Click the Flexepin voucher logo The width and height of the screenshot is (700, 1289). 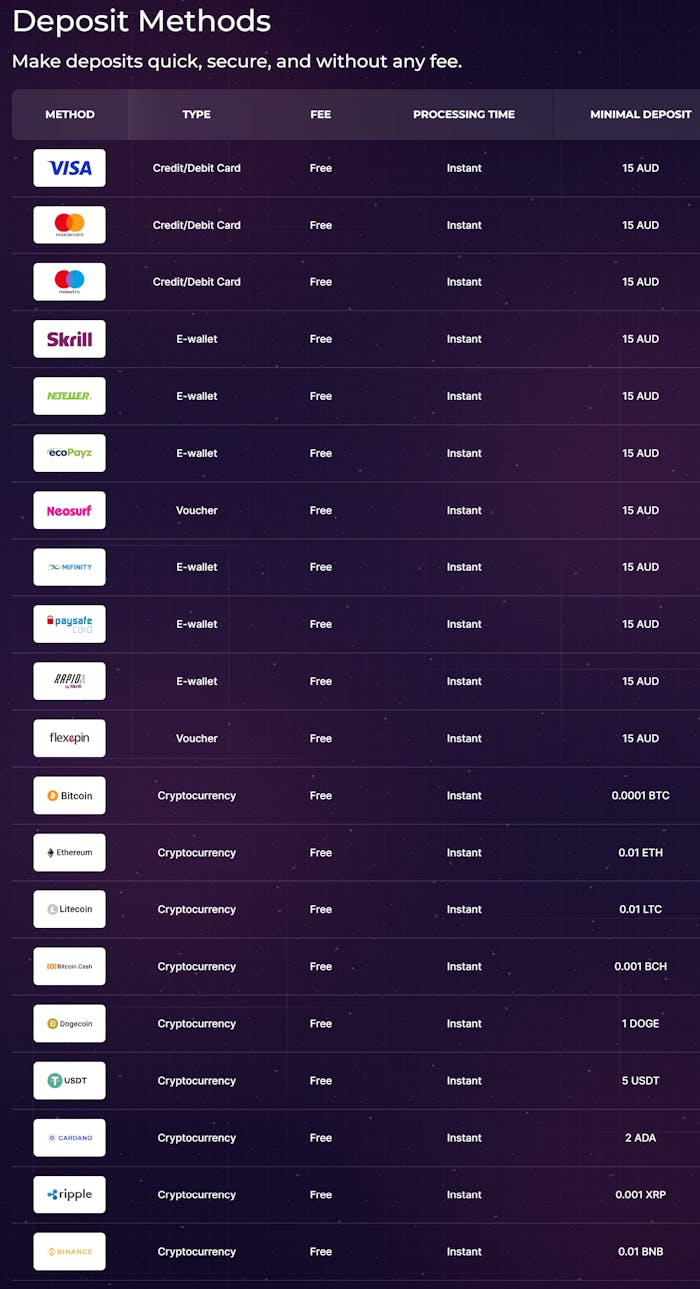69,738
